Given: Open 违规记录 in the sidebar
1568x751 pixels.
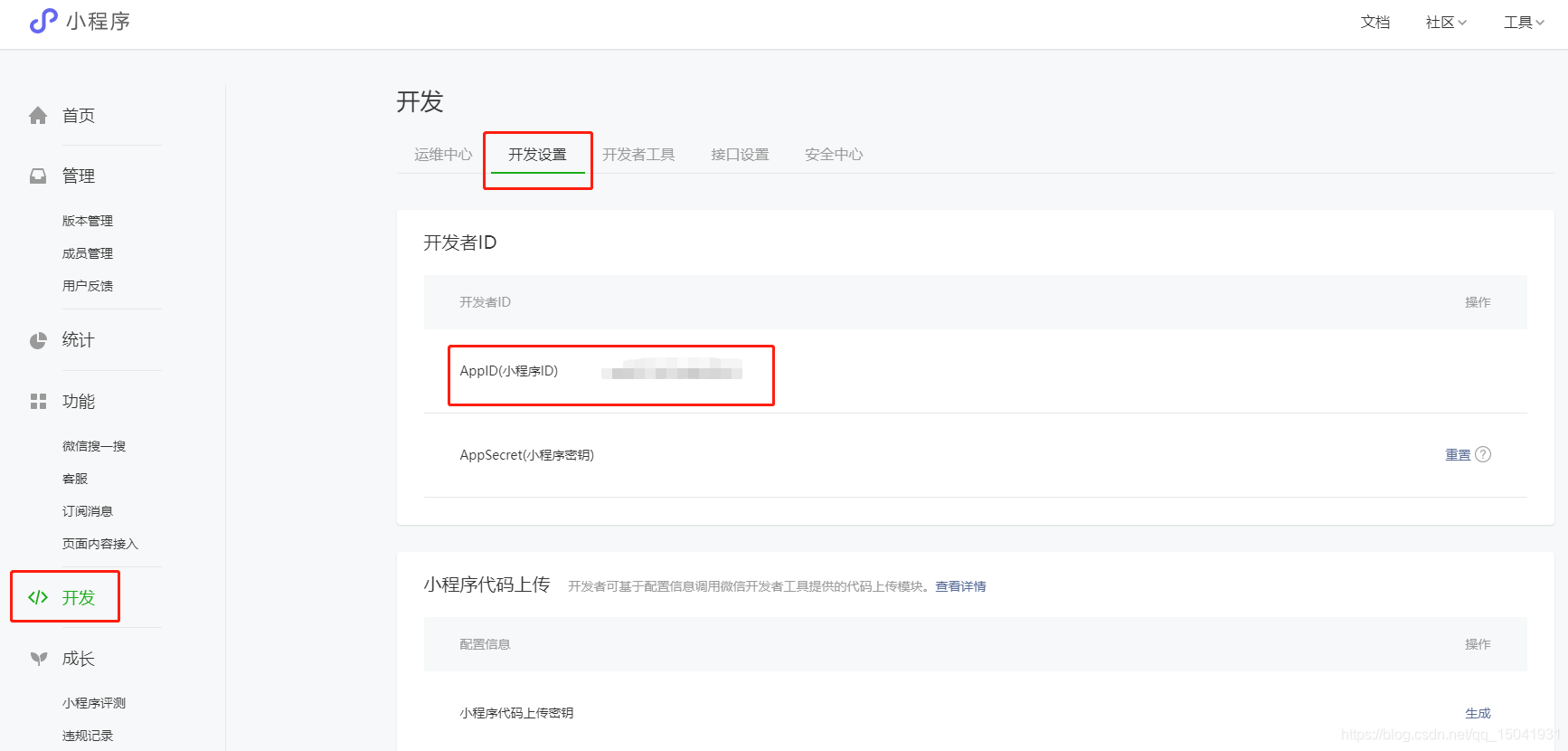Looking at the screenshot, I should click(x=88, y=736).
